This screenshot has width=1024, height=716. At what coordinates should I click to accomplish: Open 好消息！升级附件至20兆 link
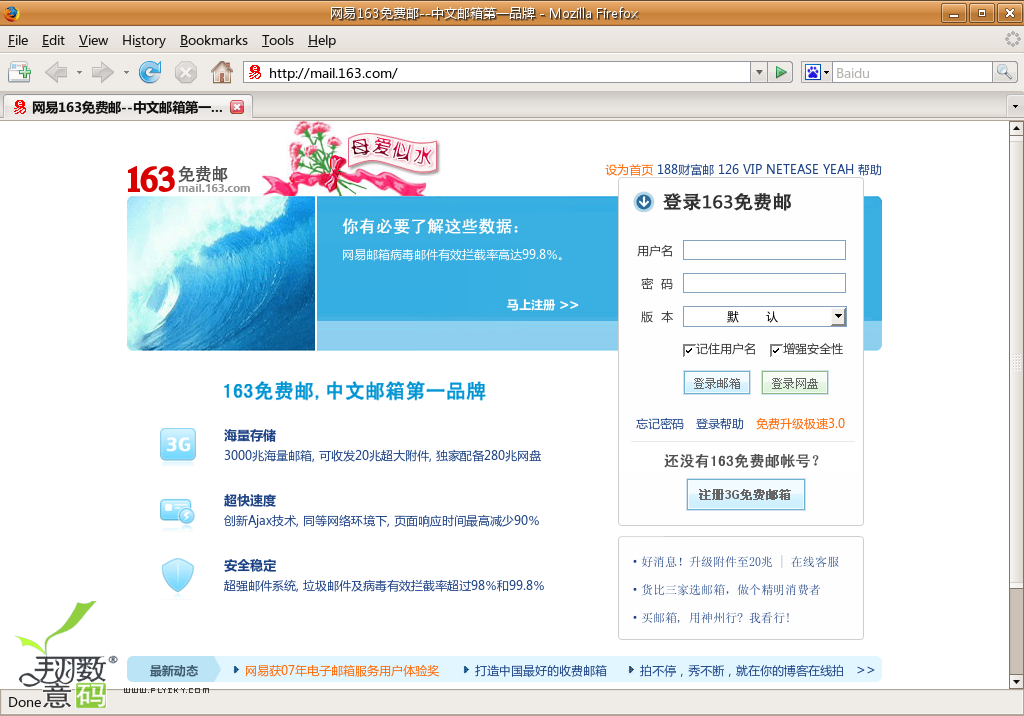click(x=707, y=562)
